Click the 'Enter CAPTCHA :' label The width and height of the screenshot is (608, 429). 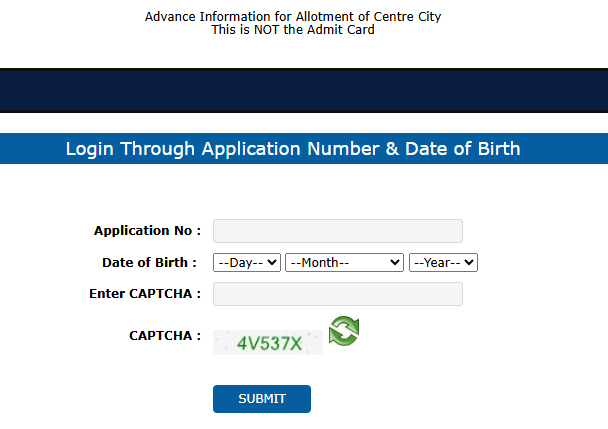(145, 294)
